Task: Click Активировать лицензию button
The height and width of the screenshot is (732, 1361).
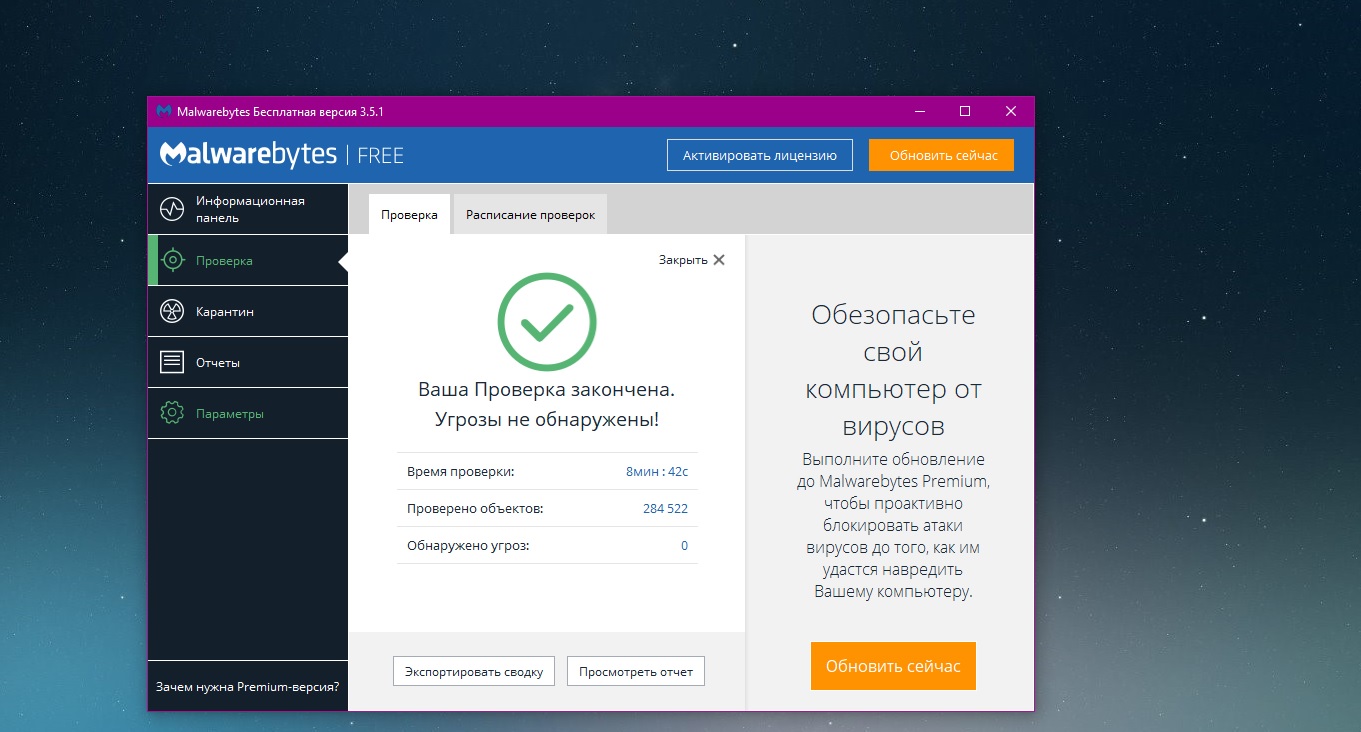Action: [x=760, y=155]
